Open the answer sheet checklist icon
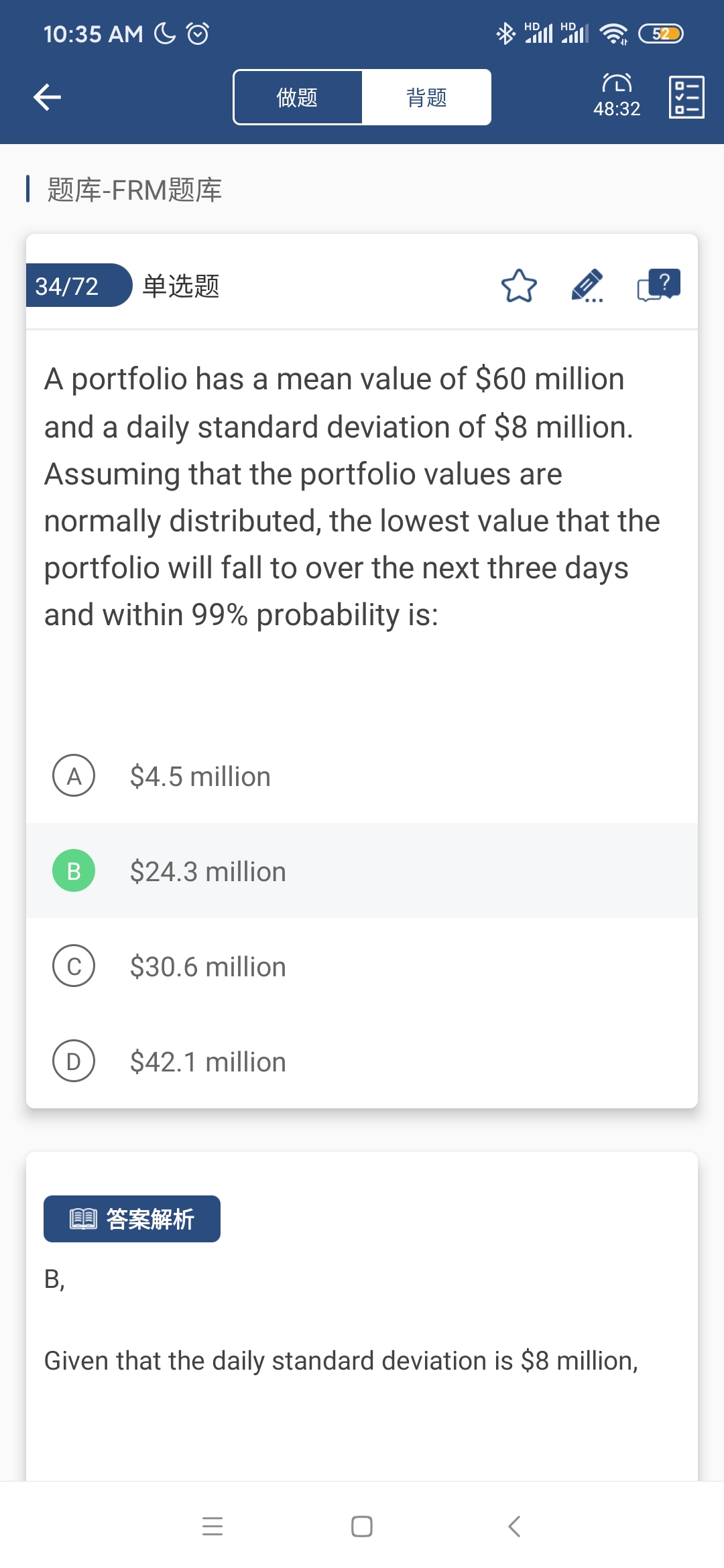The width and height of the screenshot is (724, 1568). click(x=686, y=97)
